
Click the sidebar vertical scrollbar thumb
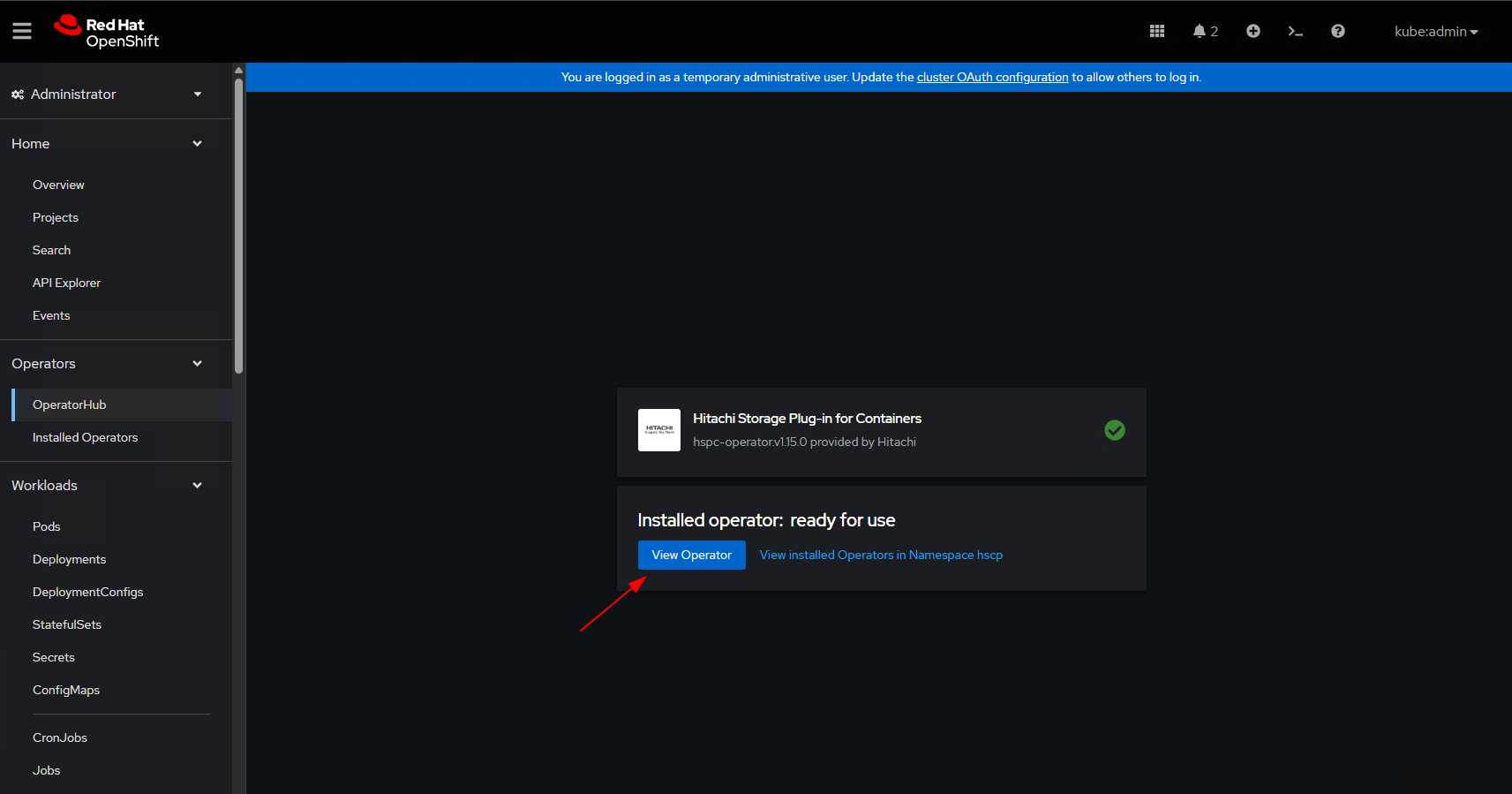tap(238, 225)
